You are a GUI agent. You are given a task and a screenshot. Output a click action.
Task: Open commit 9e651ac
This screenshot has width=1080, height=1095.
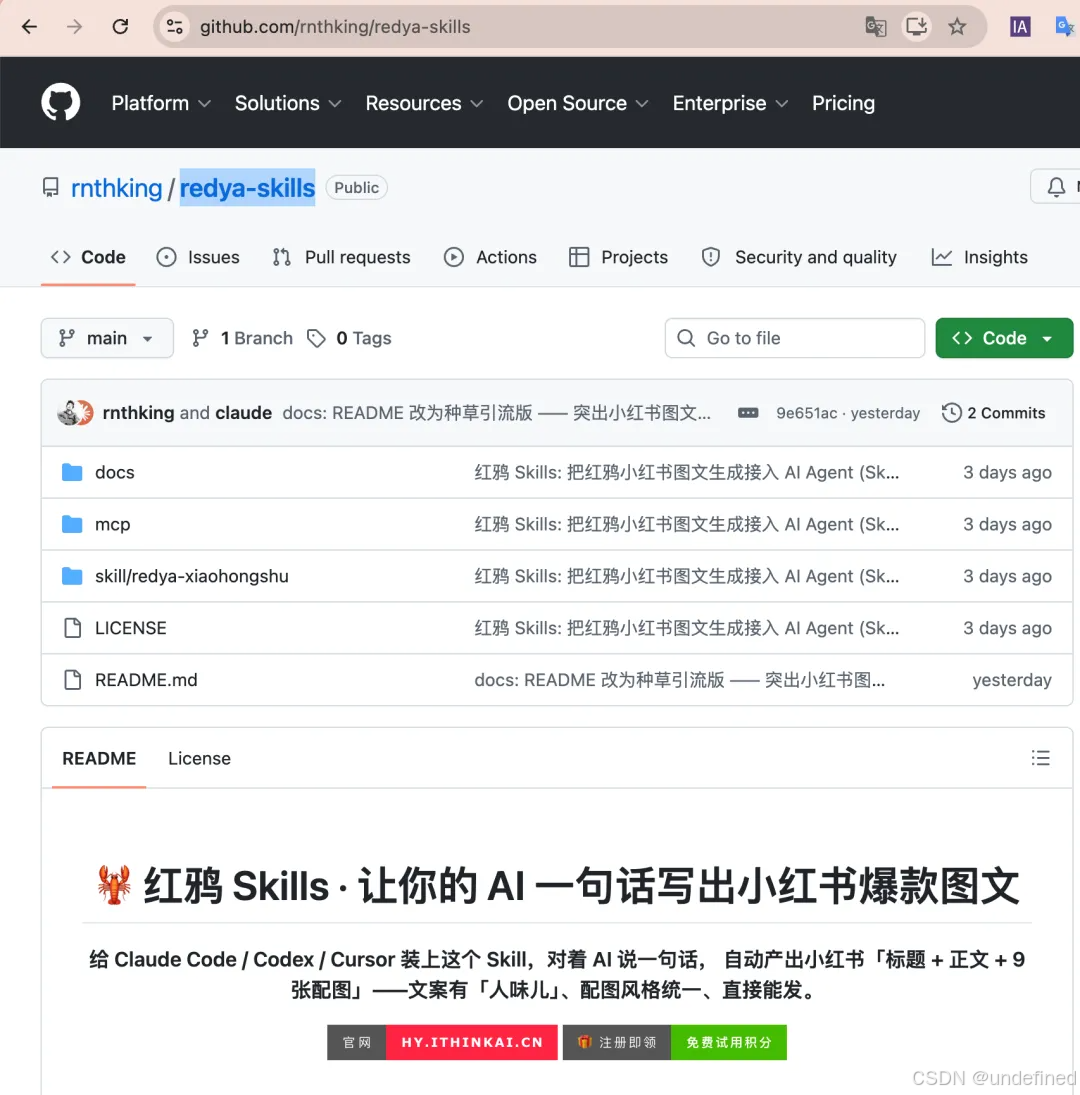pyautogui.click(x=806, y=413)
